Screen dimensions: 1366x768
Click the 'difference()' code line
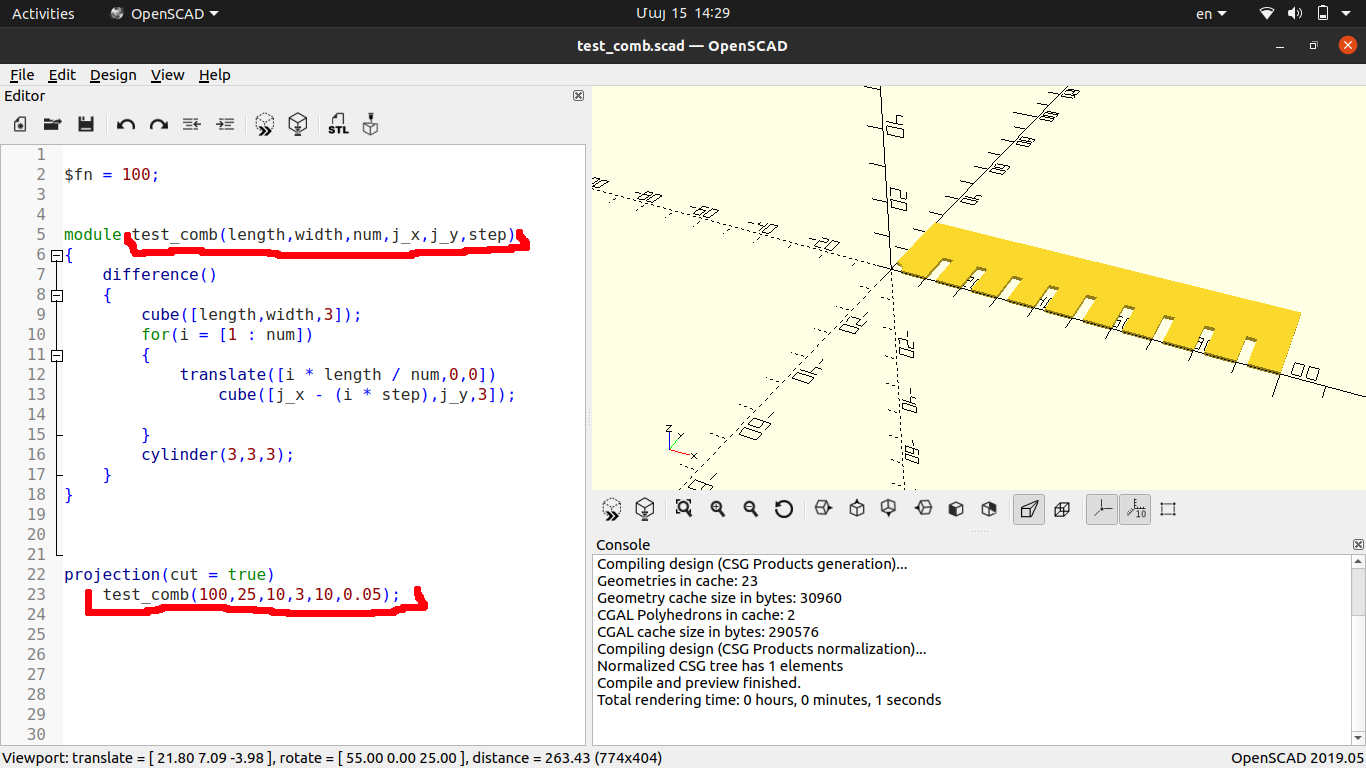(159, 275)
